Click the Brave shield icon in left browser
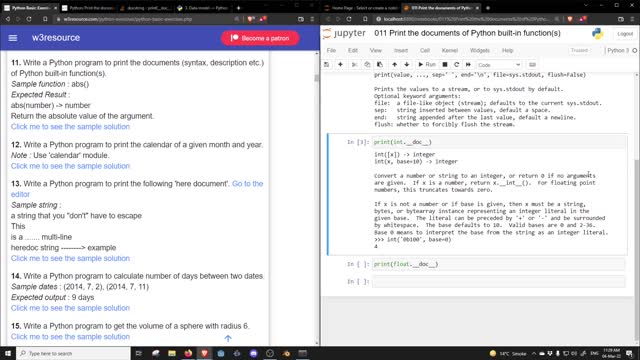 click(251, 19)
